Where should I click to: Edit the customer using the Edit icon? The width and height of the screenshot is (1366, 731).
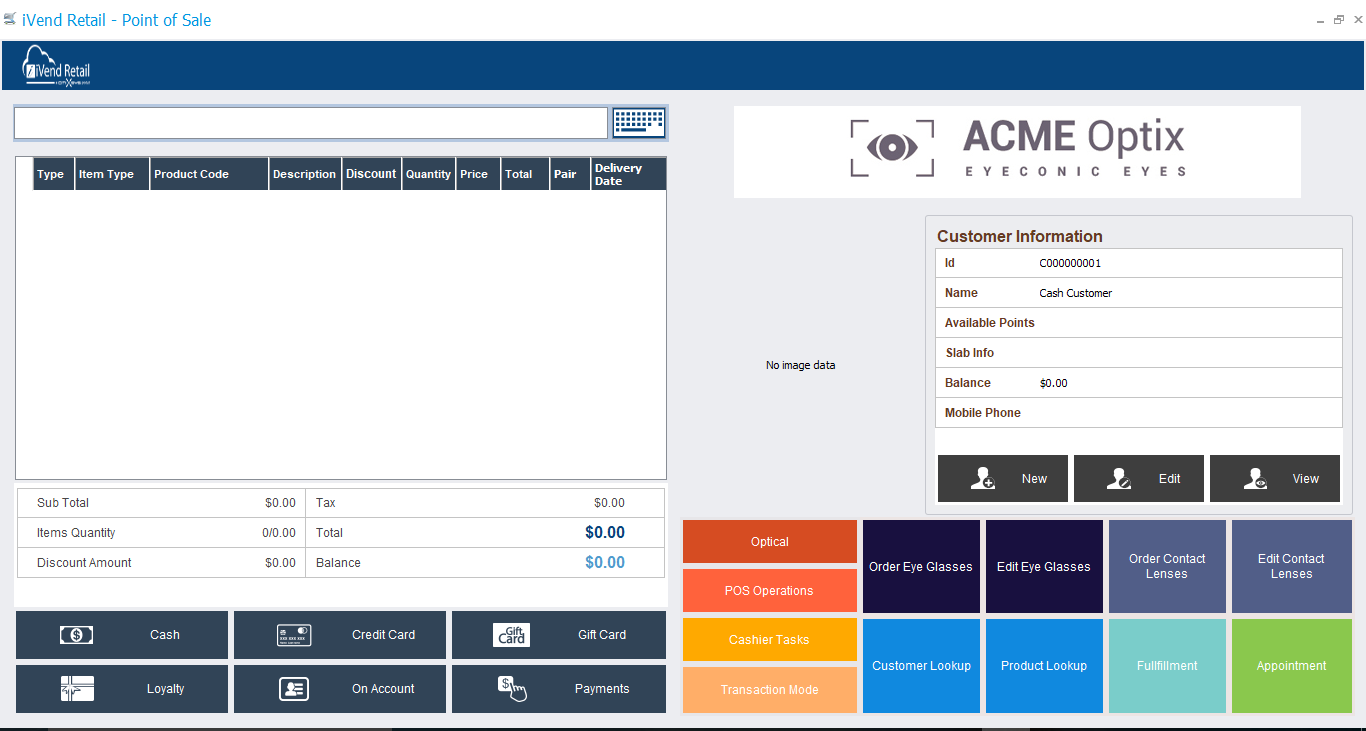[1119, 479]
